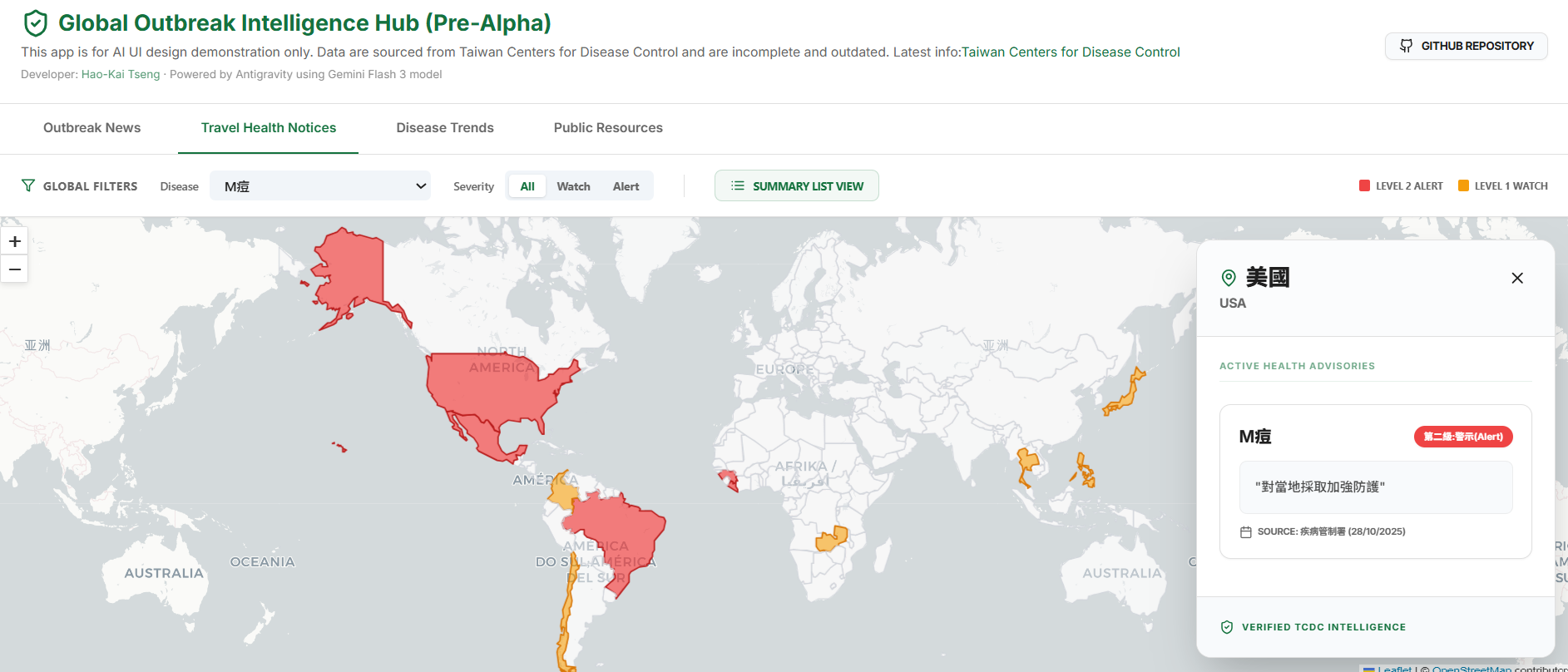Click the red Level 2 Alert legend swatch
Viewport: 1568px width, 672px height.
click(x=1364, y=185)
